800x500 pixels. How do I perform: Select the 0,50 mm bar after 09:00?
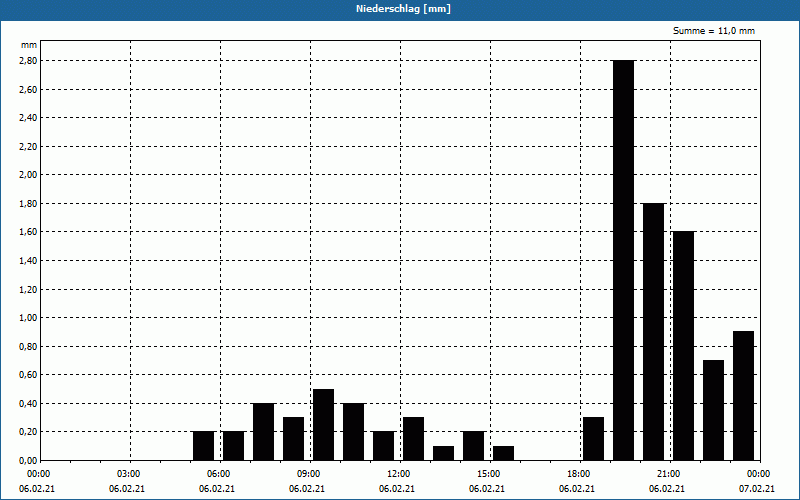323,424
